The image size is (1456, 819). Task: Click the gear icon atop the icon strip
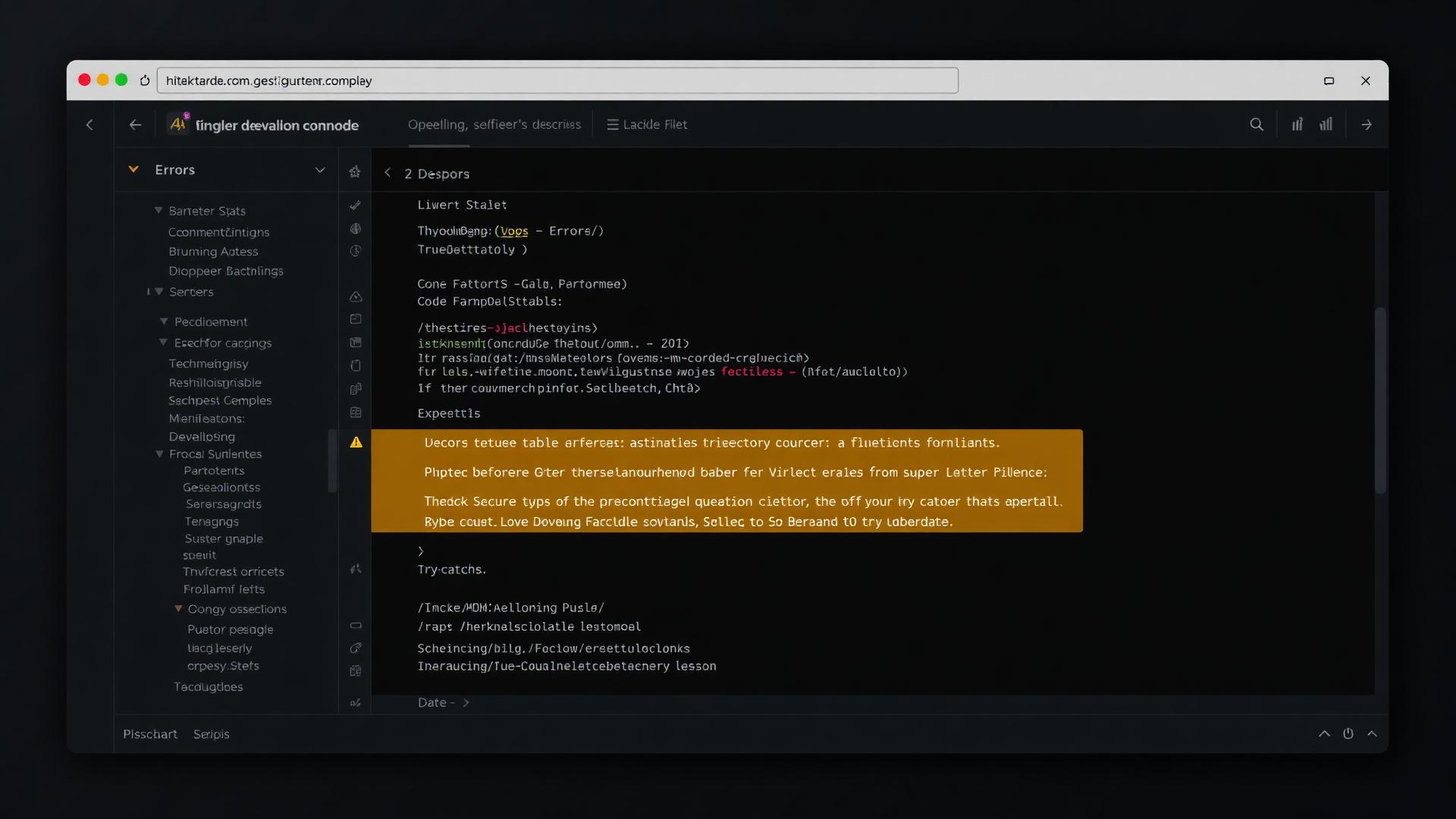[x=355, y=172]
